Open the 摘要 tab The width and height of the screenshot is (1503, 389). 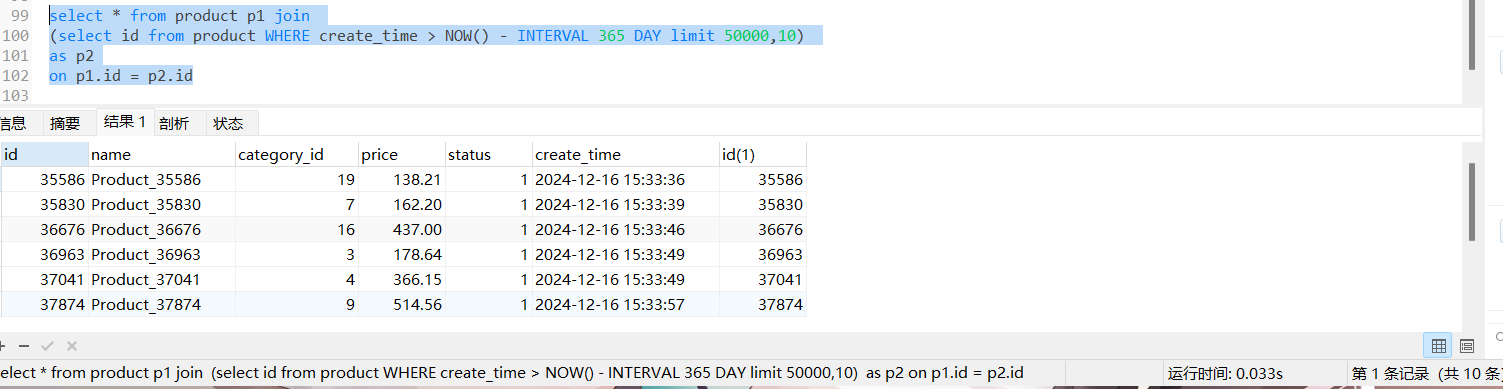[x=65, y=123]
